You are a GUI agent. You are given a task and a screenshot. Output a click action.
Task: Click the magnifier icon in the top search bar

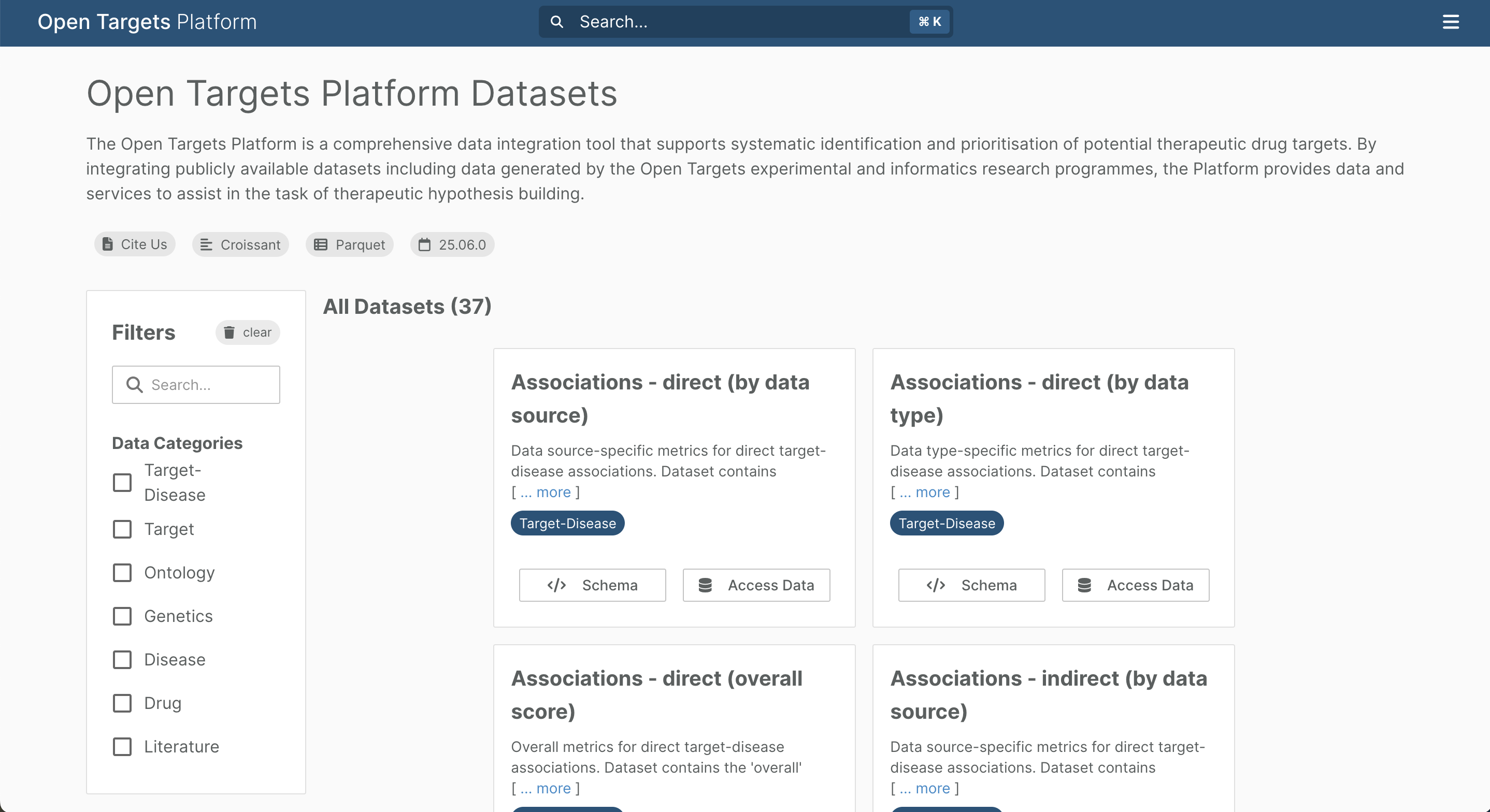pos(557,22)
